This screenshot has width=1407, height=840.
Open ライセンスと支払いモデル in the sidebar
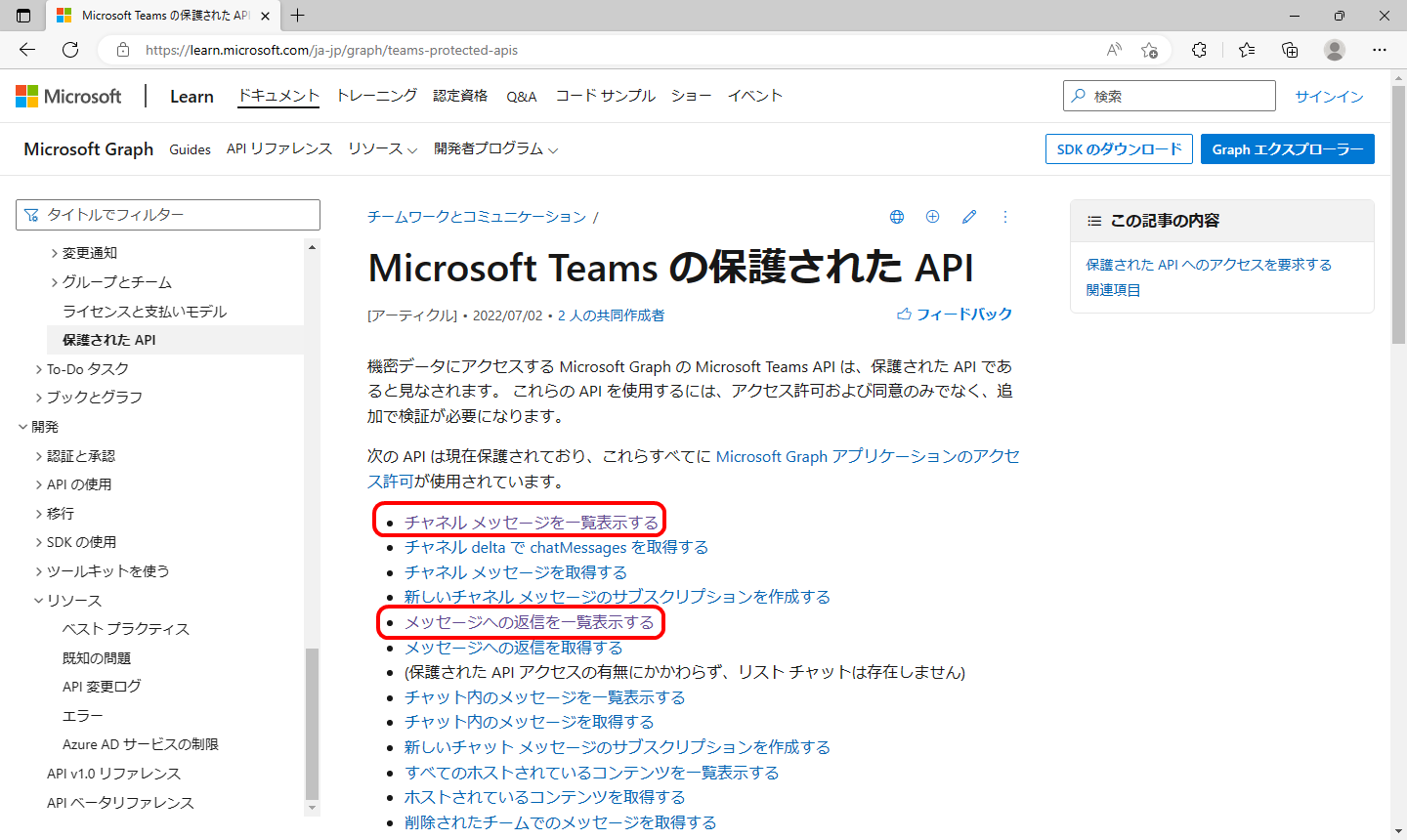click(145, 312)
